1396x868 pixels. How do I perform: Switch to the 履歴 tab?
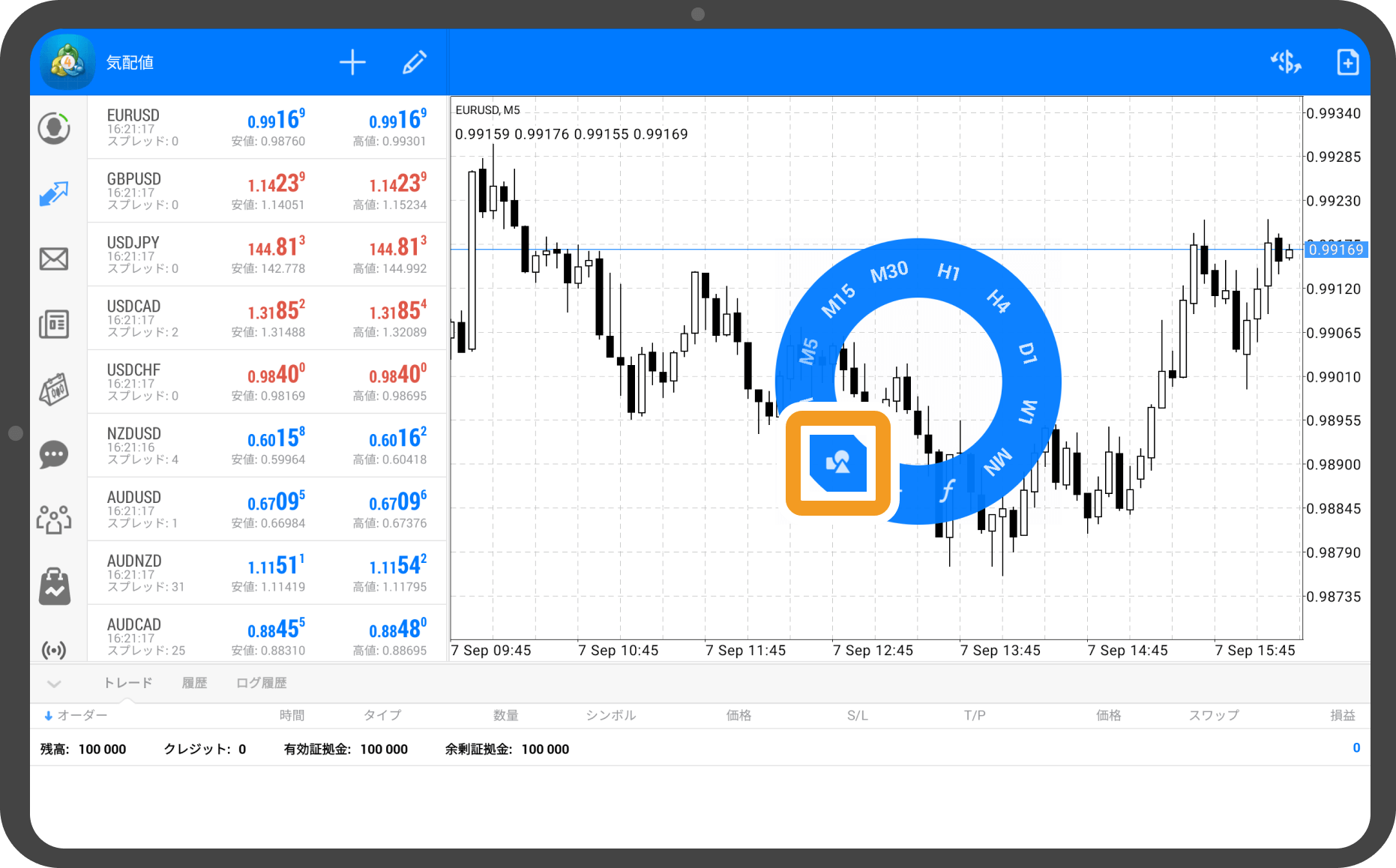coord(194,683)
